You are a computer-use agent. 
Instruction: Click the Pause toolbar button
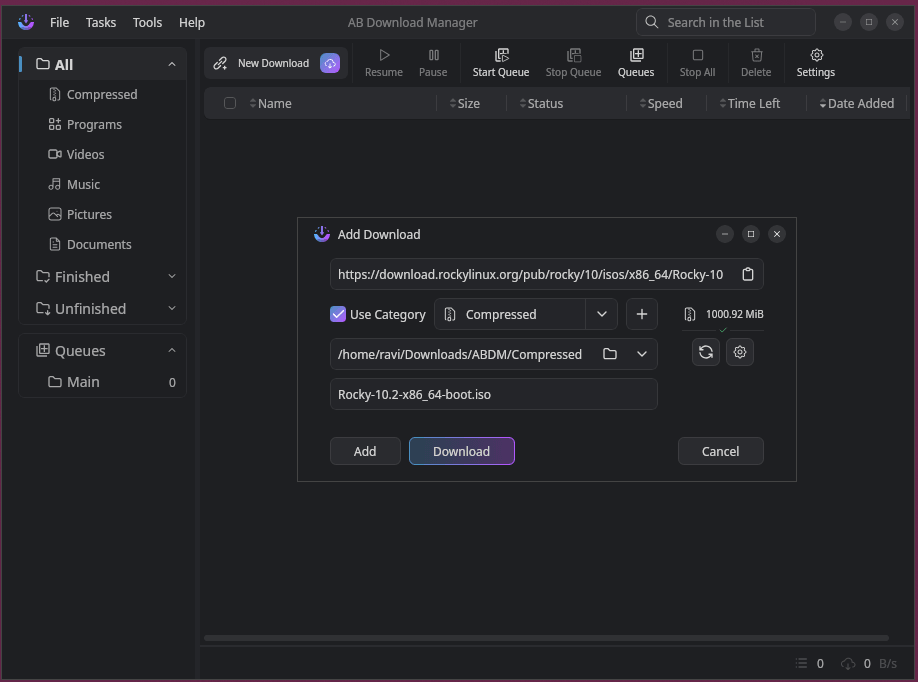click(x=433, y=63)
